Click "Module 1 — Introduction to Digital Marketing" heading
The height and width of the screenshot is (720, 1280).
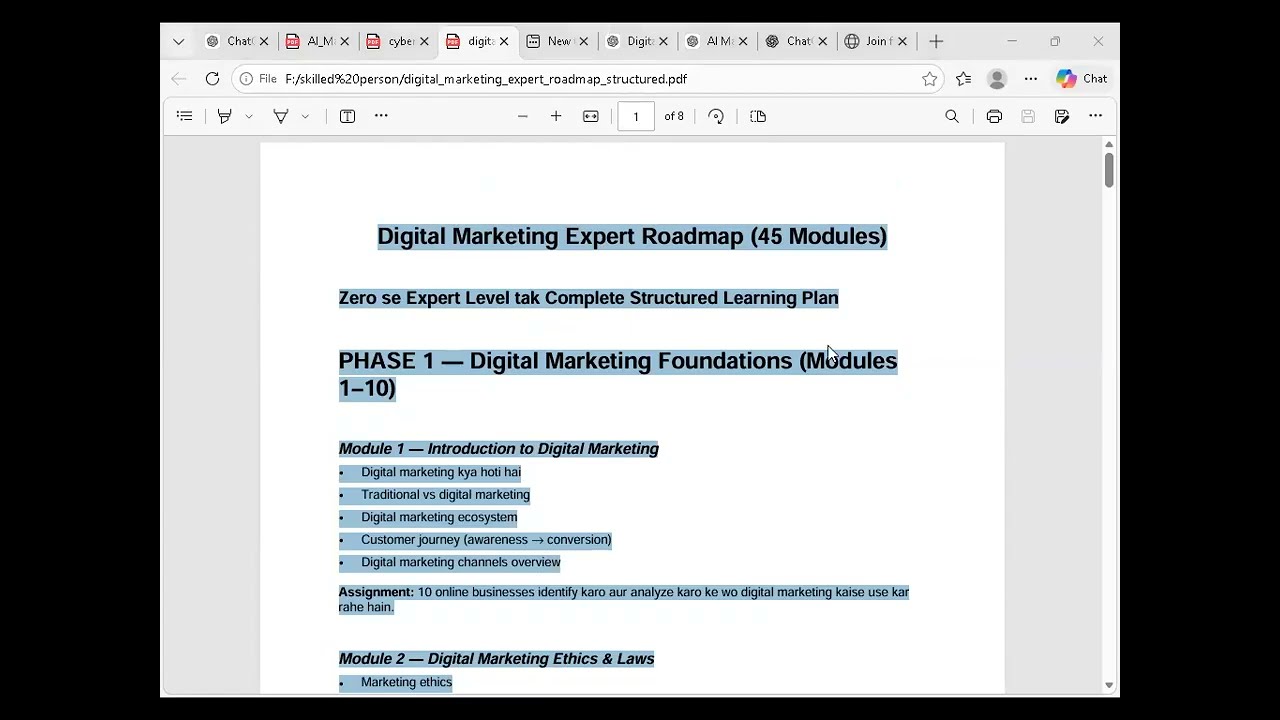click(499, 449)
